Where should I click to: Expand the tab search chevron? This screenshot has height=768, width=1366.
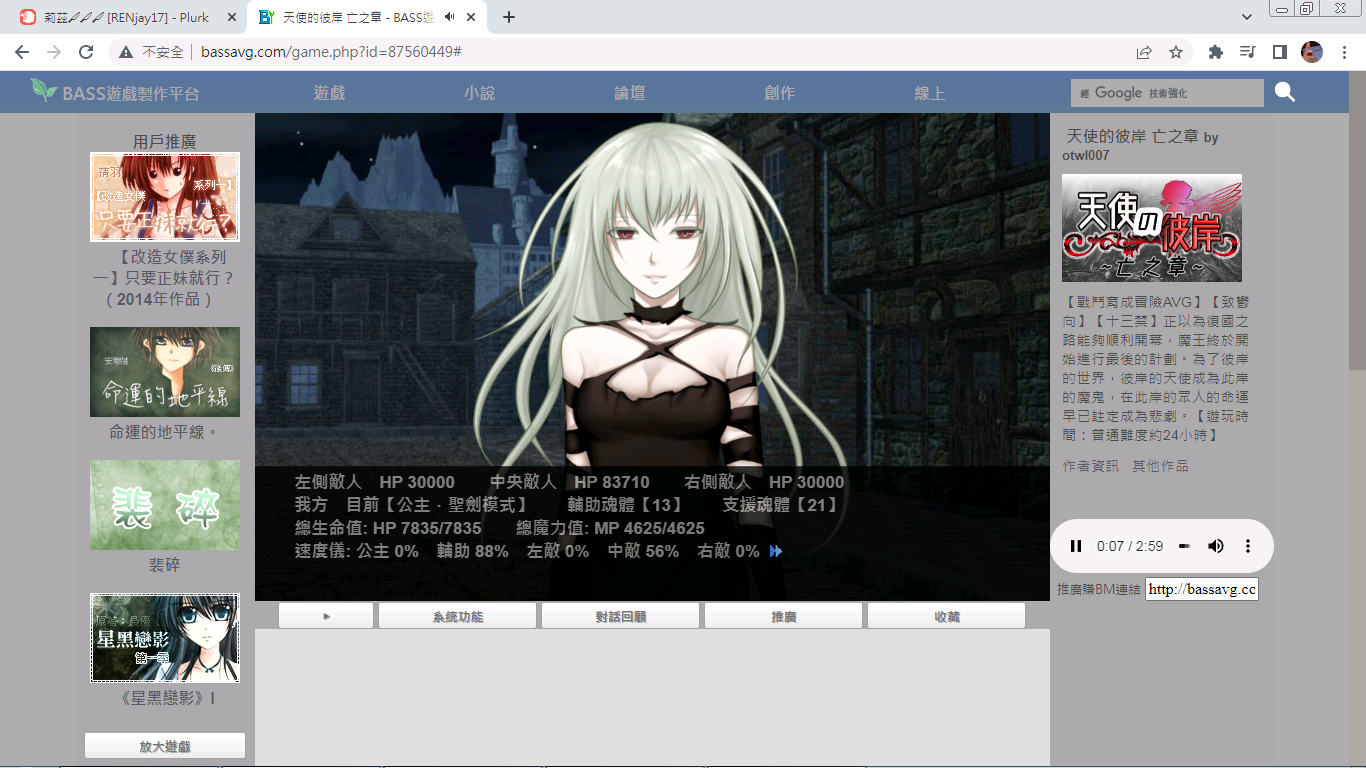(1247, 17)
